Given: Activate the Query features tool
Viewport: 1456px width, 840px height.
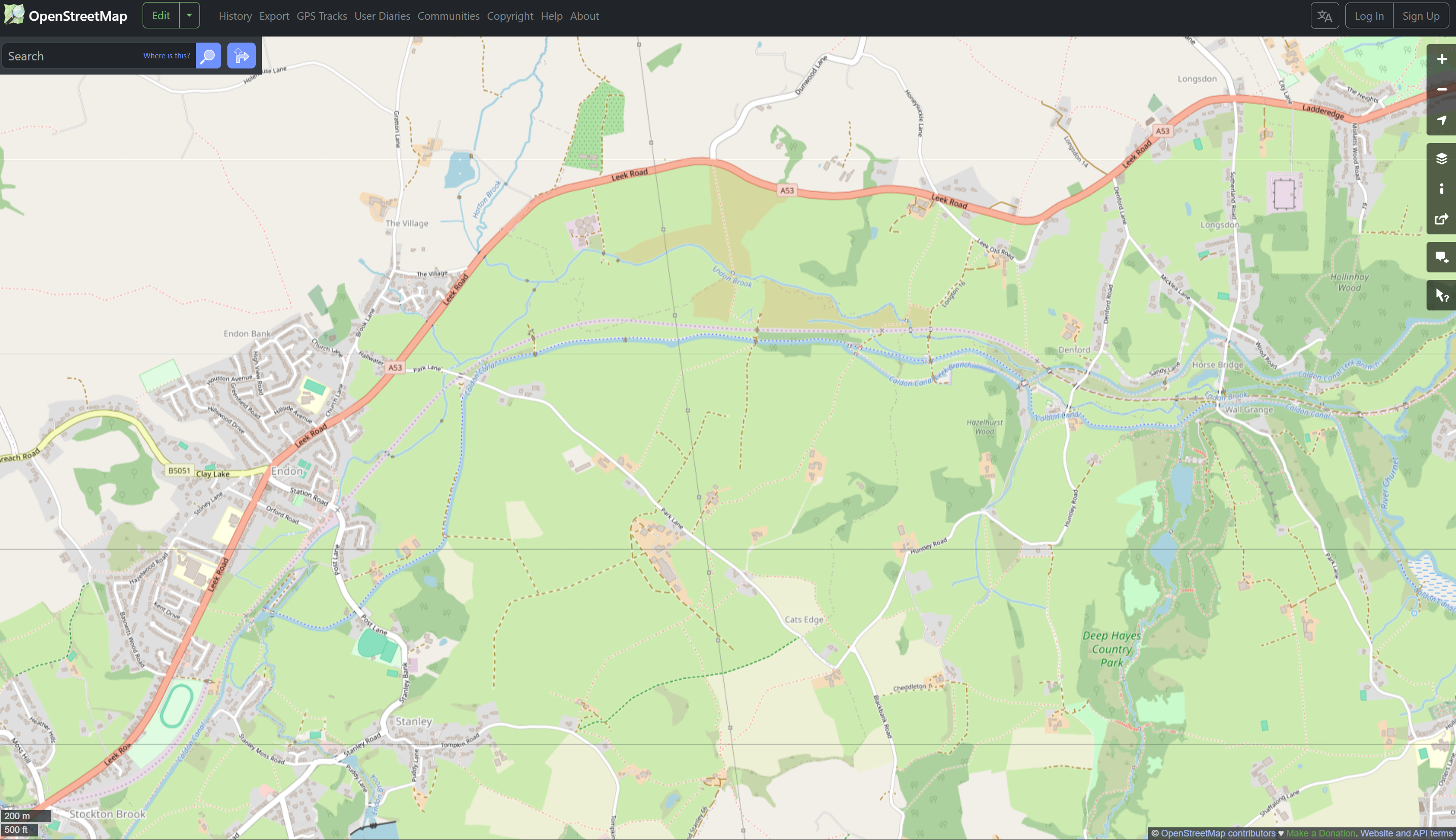Looking at the screenshot, I should [x=1441, y=295].
